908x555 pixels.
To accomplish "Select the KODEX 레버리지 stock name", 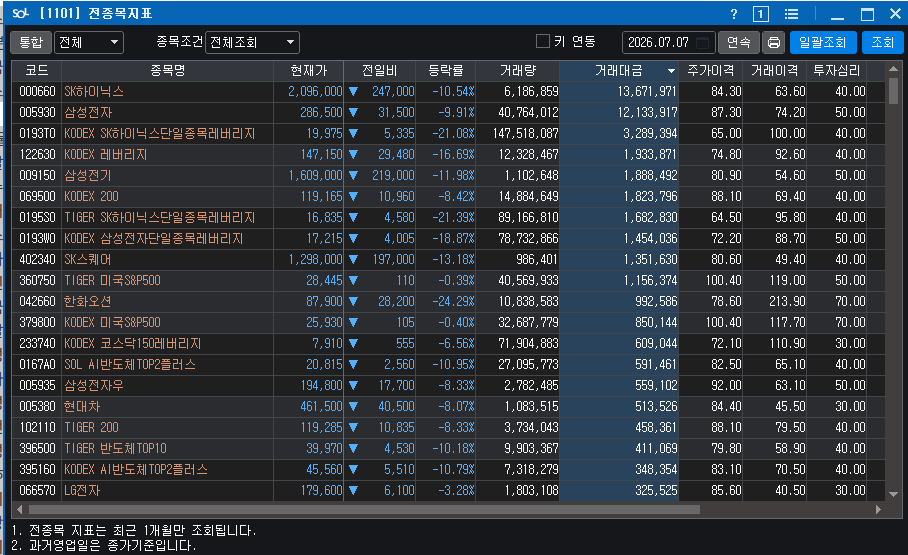I will click(105, 155).
